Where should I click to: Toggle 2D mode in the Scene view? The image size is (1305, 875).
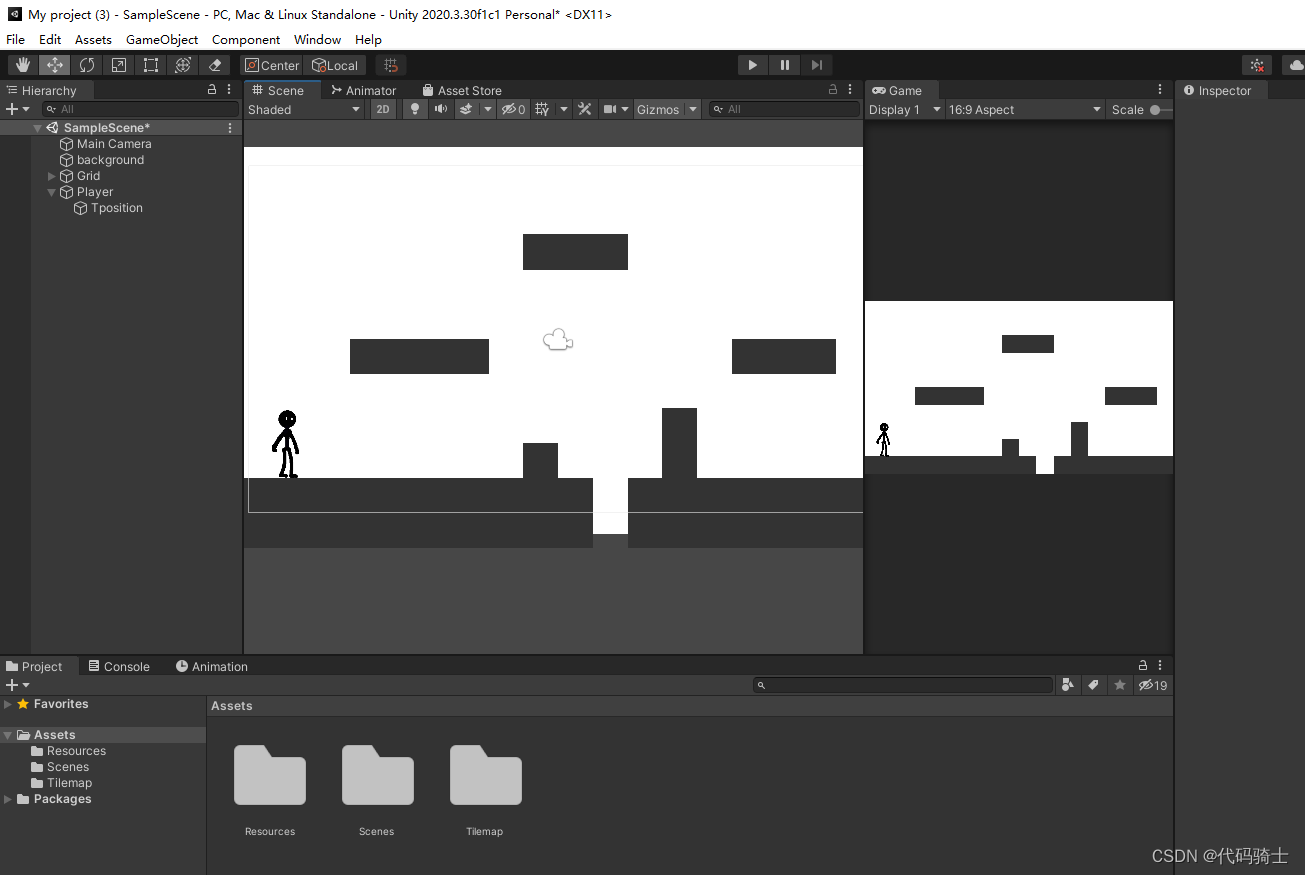(383, 109)
